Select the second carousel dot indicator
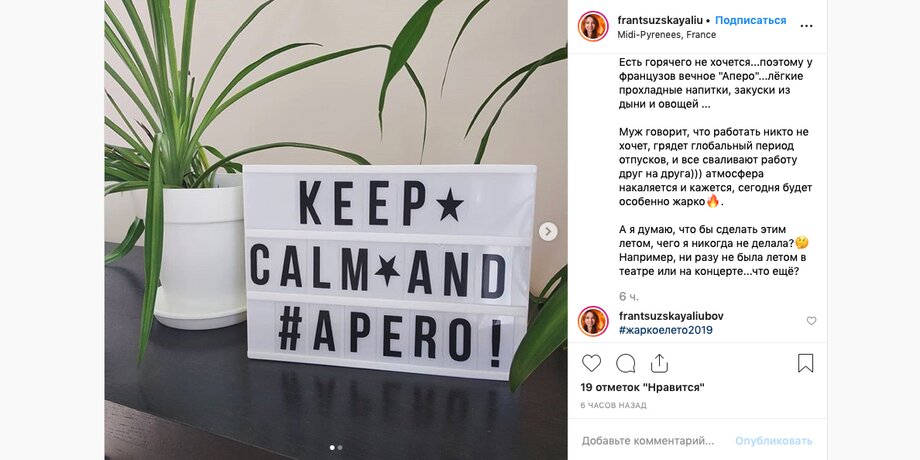Image resolution: width=920 pixels, height=460 pixels. point(340,448)
